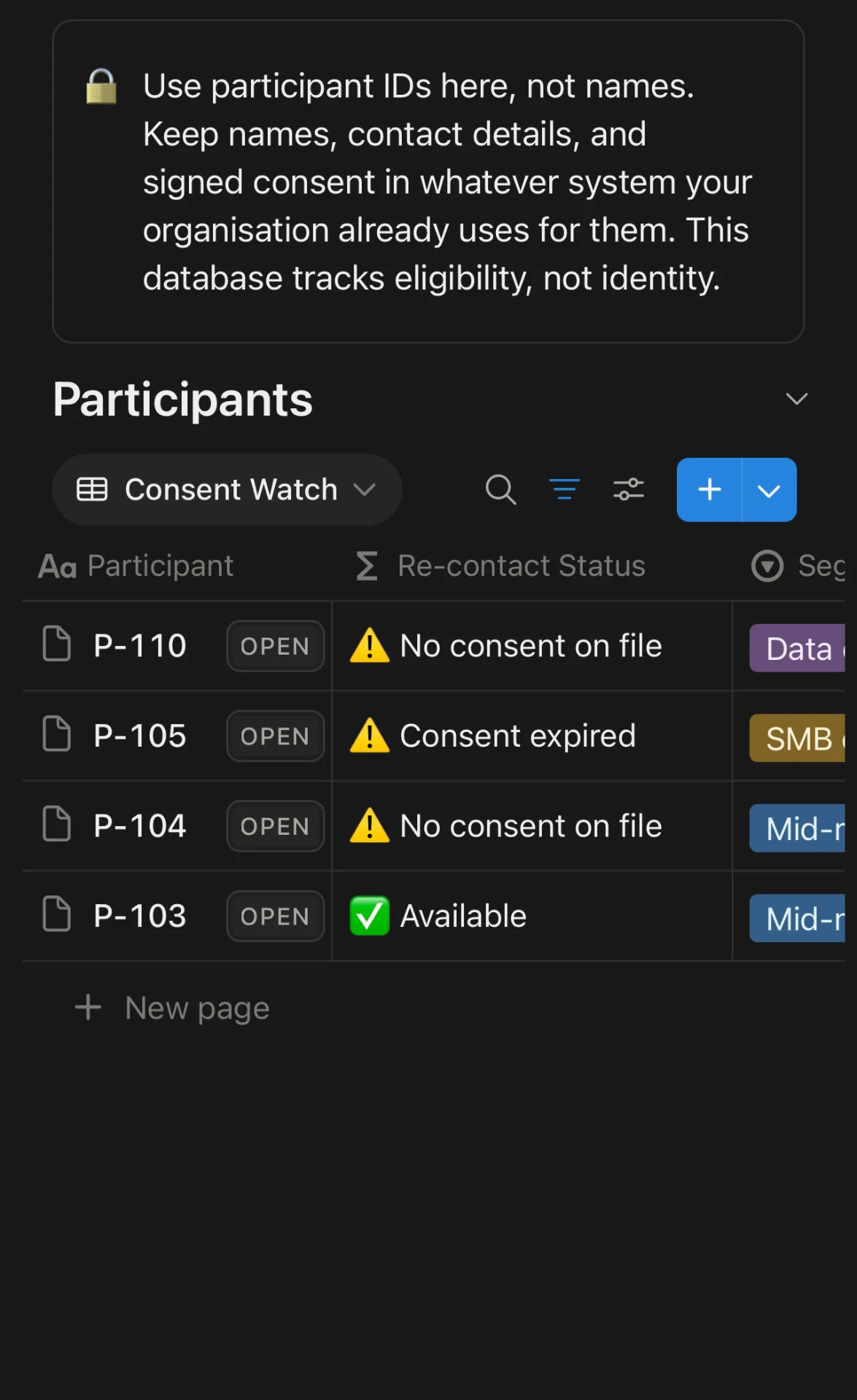Open view settings sliders icon

click(x=628, y=489)
